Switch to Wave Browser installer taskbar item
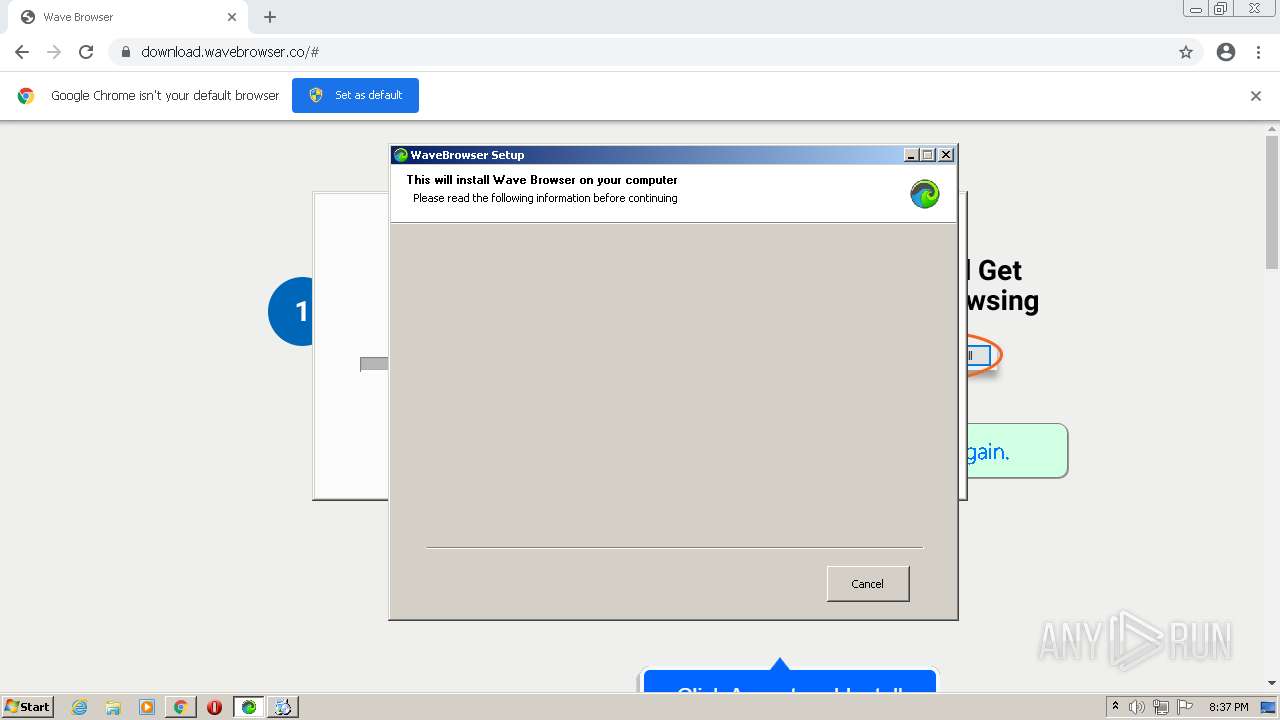This screenshot has width=1280, height=720. tap(249, 707)
